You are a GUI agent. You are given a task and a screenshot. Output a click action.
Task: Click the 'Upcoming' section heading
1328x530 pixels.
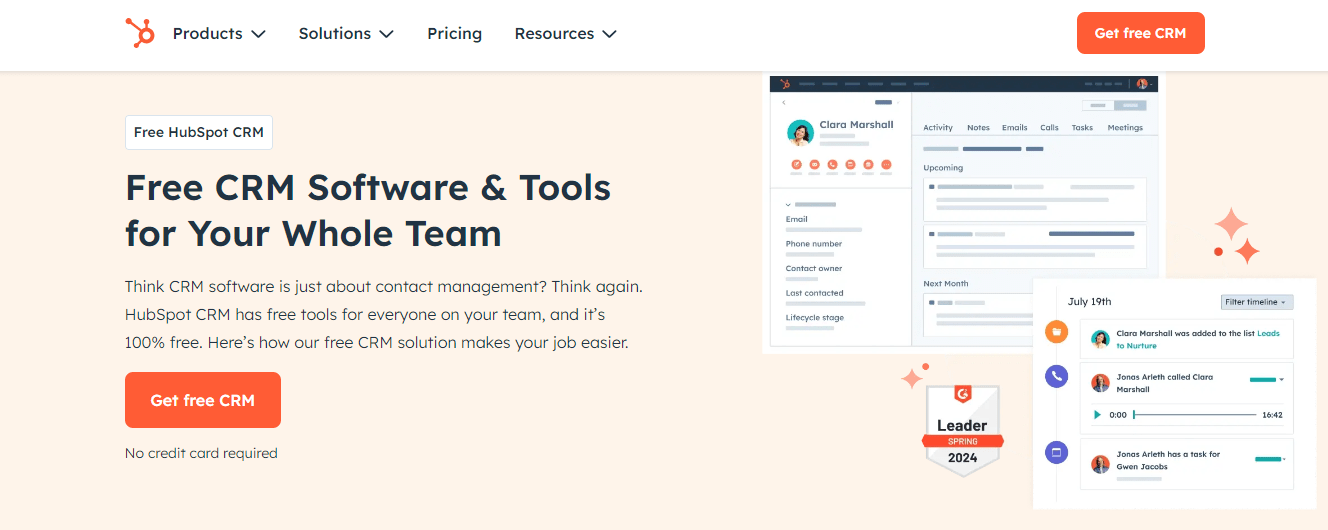point(943,168)
